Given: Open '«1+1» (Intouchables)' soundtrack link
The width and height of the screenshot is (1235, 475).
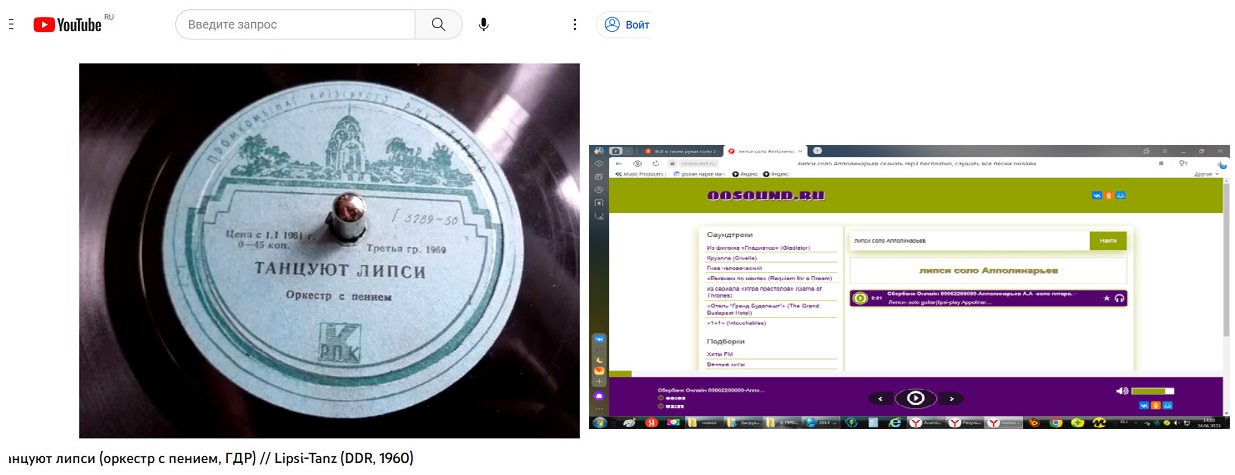Looking at the screenshot, I should click(x=736, y=323).
